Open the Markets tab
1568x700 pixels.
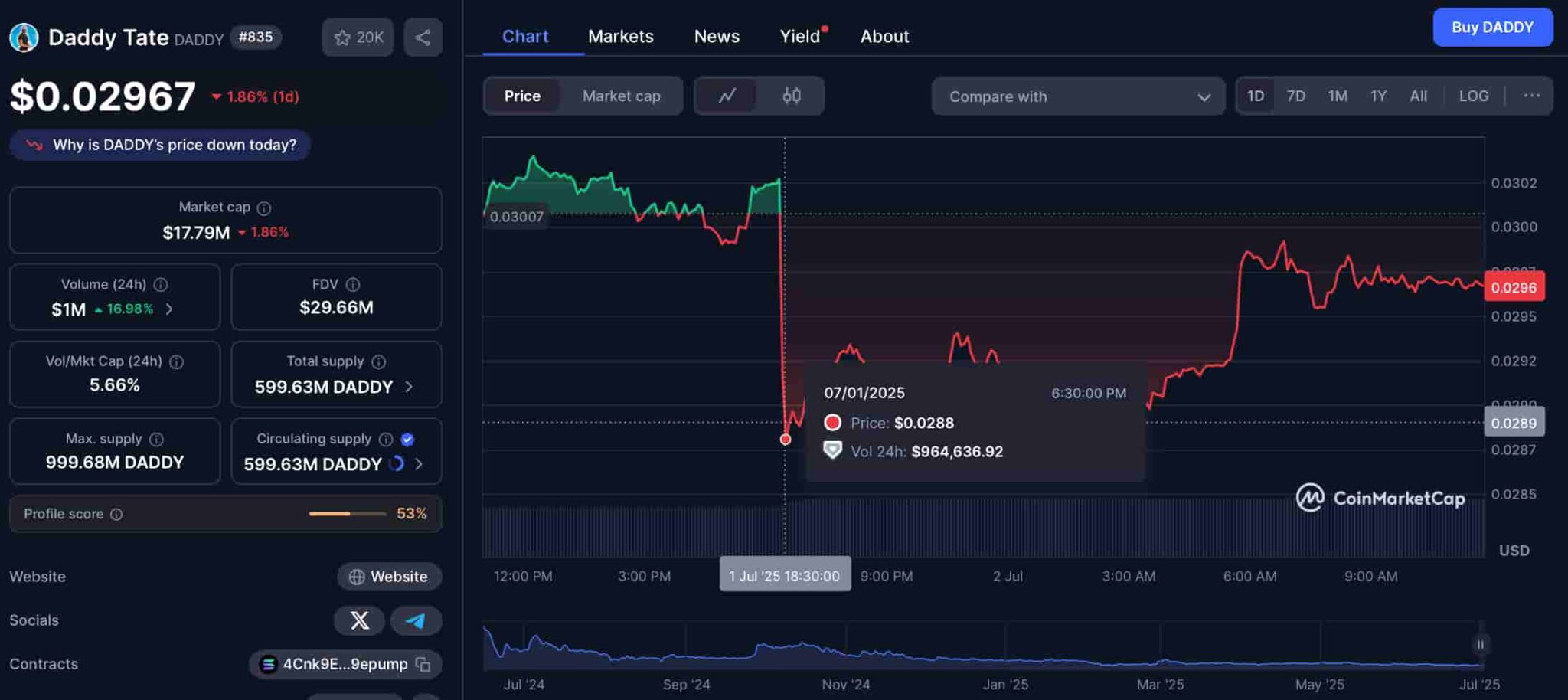pyautogui.click(x=620, y=36)
